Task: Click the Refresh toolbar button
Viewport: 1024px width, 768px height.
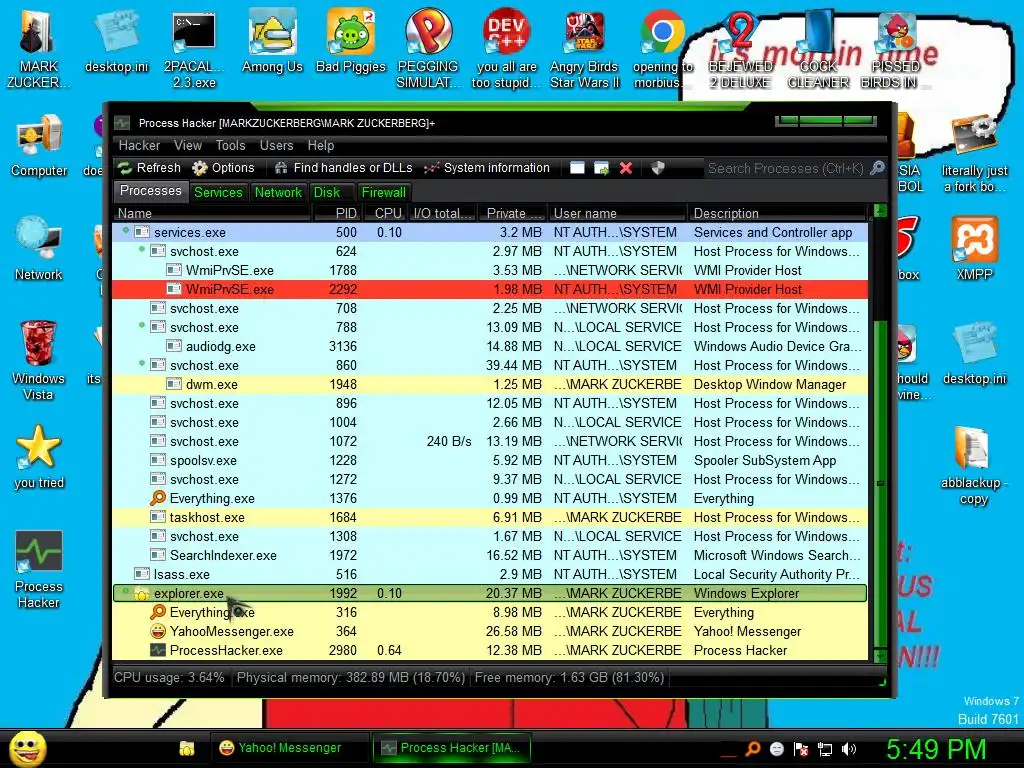Action: (150, 168)
